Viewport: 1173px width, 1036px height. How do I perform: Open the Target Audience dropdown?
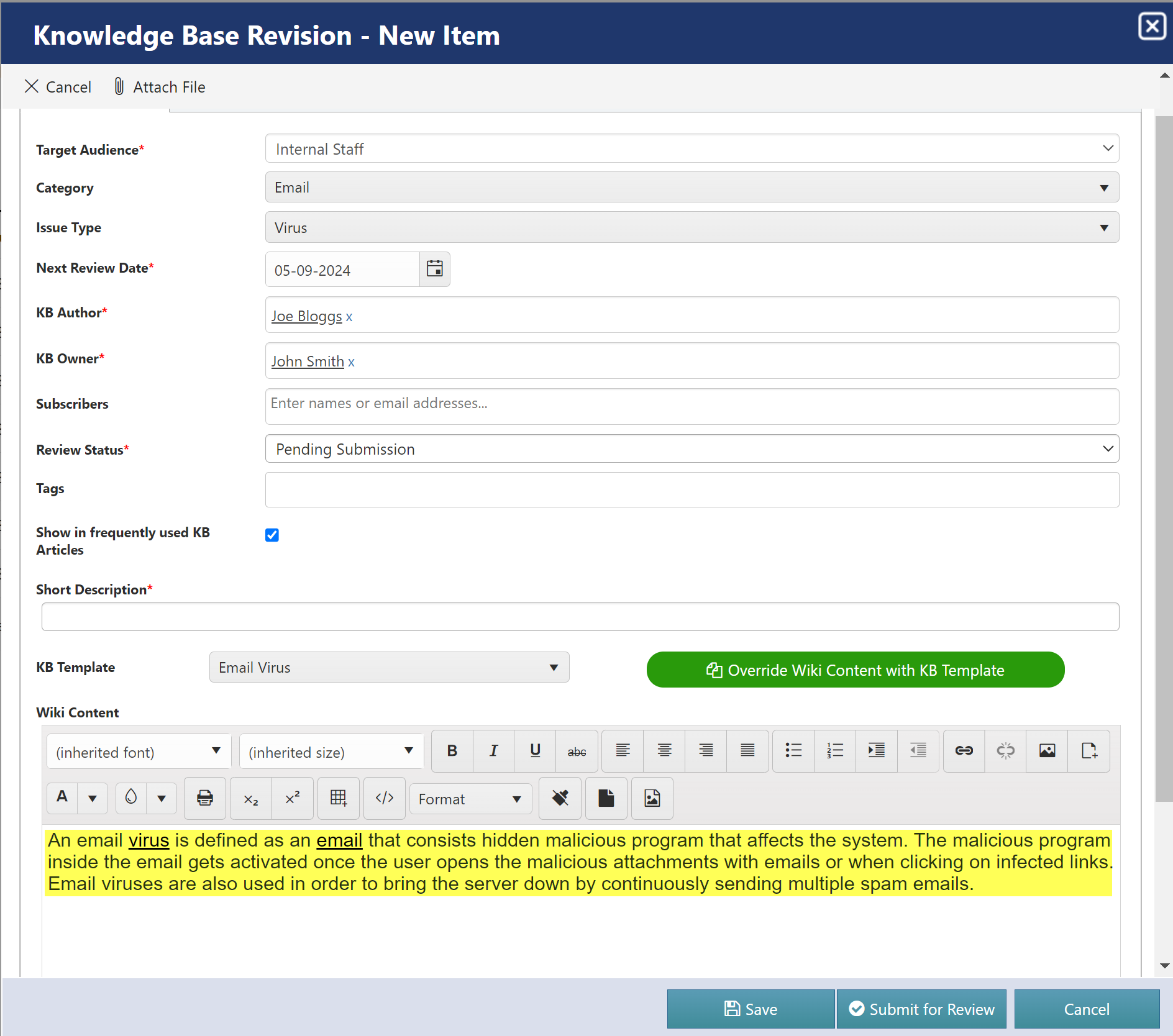[x=691, y=148]
